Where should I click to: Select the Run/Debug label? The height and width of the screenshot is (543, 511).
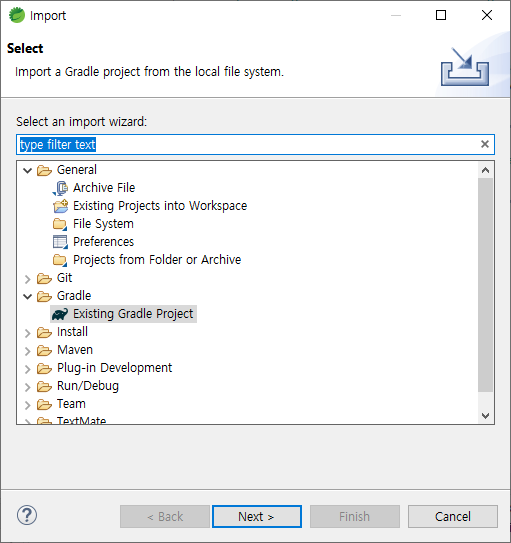pyautogui.click(x=88, y=386)
